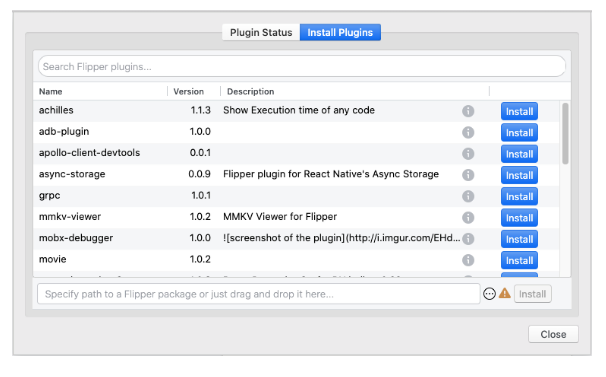Image resolution: width=606 pixels, height=377 pixels.
Task: Click the orange warning triangle icon
Action: [x=504, y=293]
